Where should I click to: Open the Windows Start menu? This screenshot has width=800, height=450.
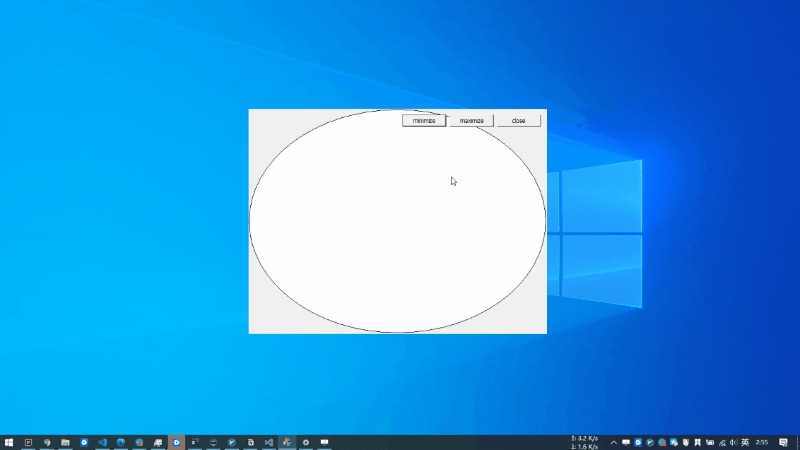[x=9, y=442]
